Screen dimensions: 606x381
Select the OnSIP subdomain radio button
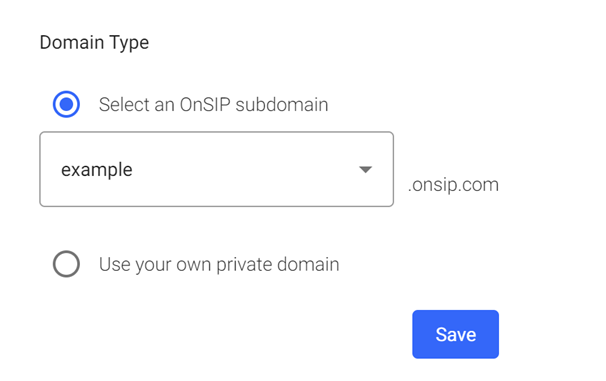(66, 104)
